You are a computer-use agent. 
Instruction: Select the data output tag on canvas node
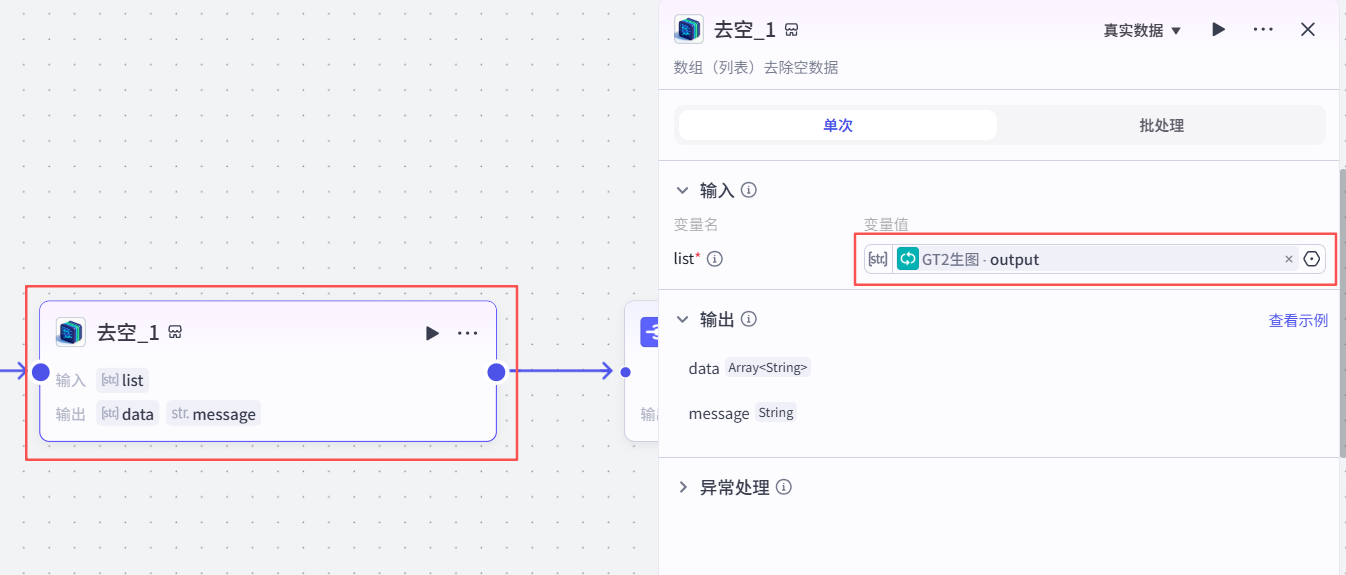tap(128, 414)
